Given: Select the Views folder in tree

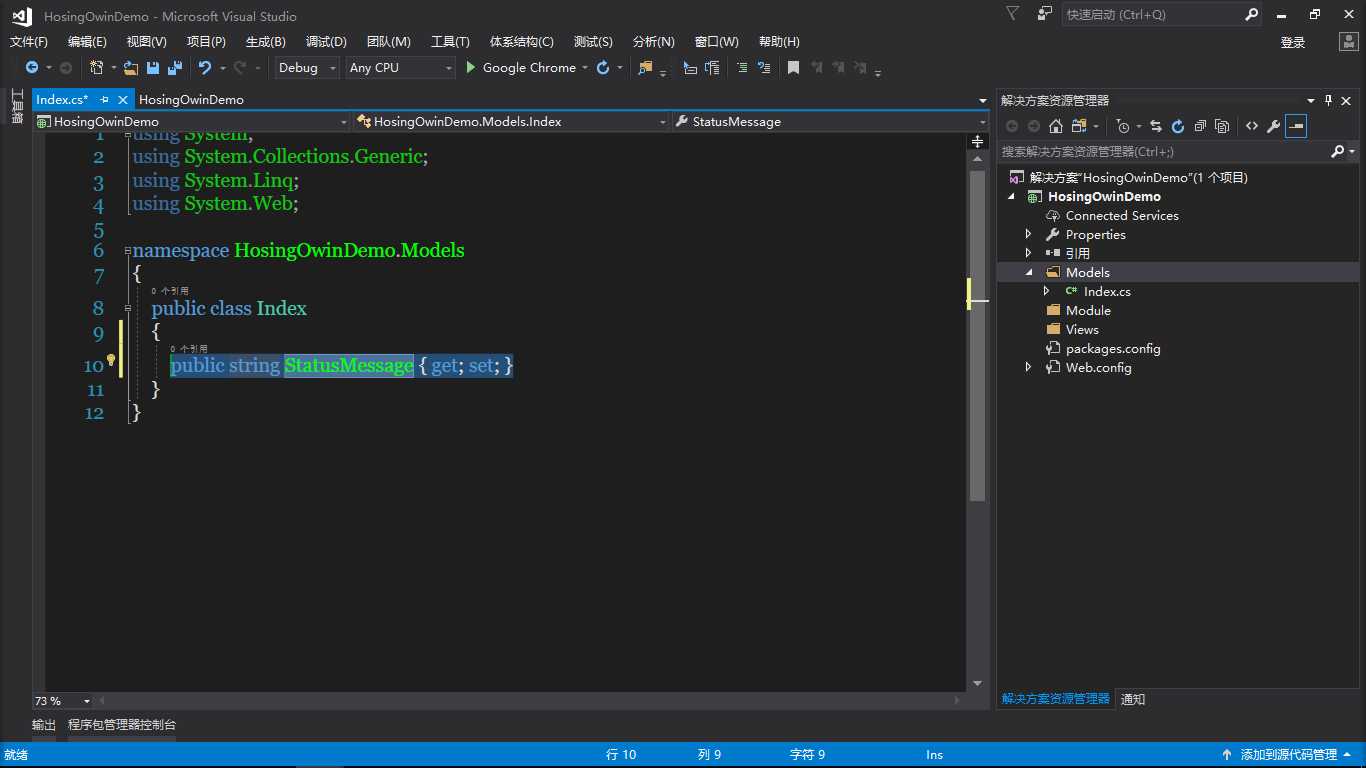Looking at the screenshot, I should 1082,330.
